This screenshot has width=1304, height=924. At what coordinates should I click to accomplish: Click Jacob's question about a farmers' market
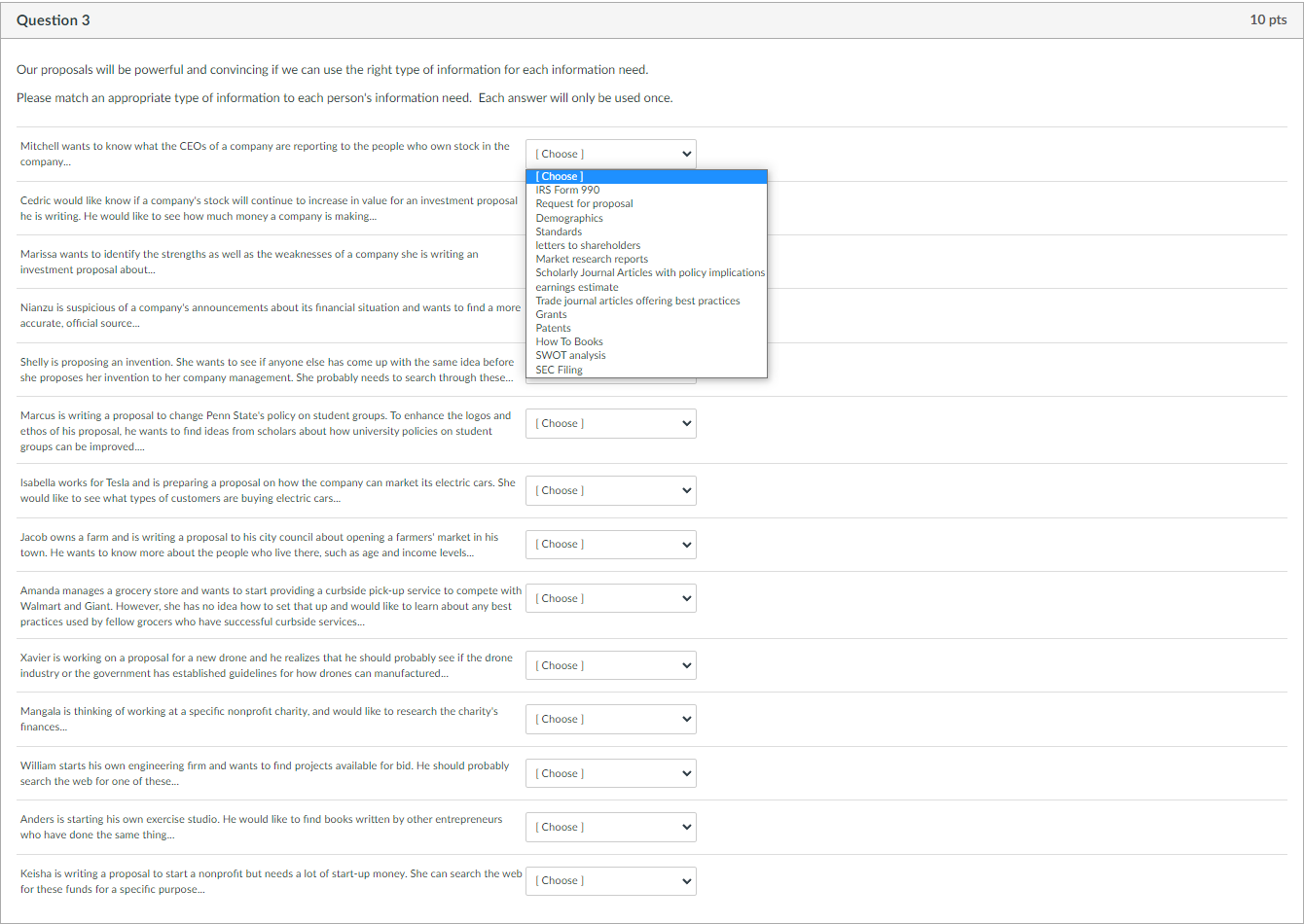(259, 545)
